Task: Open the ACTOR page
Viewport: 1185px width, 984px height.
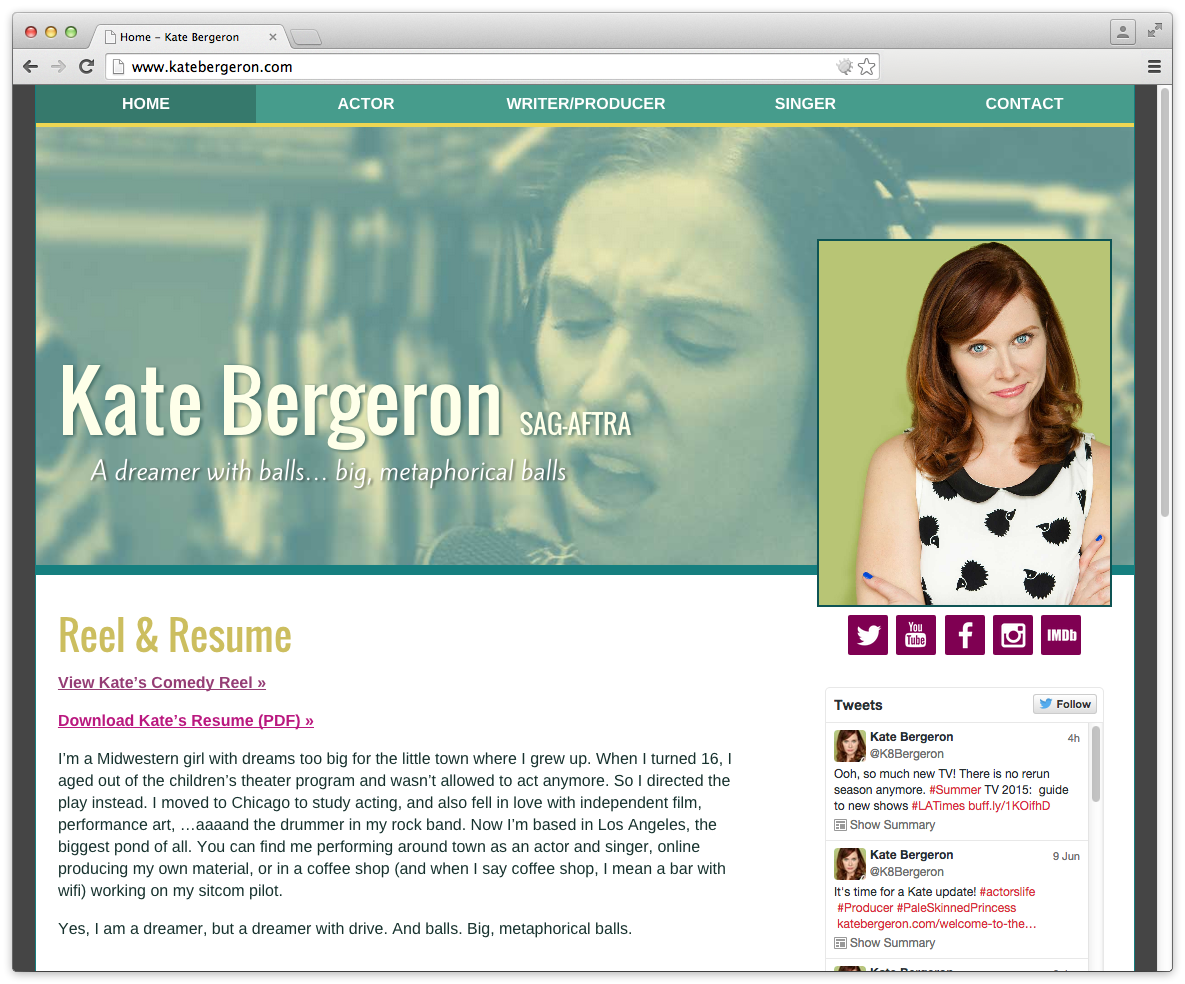Action: [366, 104]
